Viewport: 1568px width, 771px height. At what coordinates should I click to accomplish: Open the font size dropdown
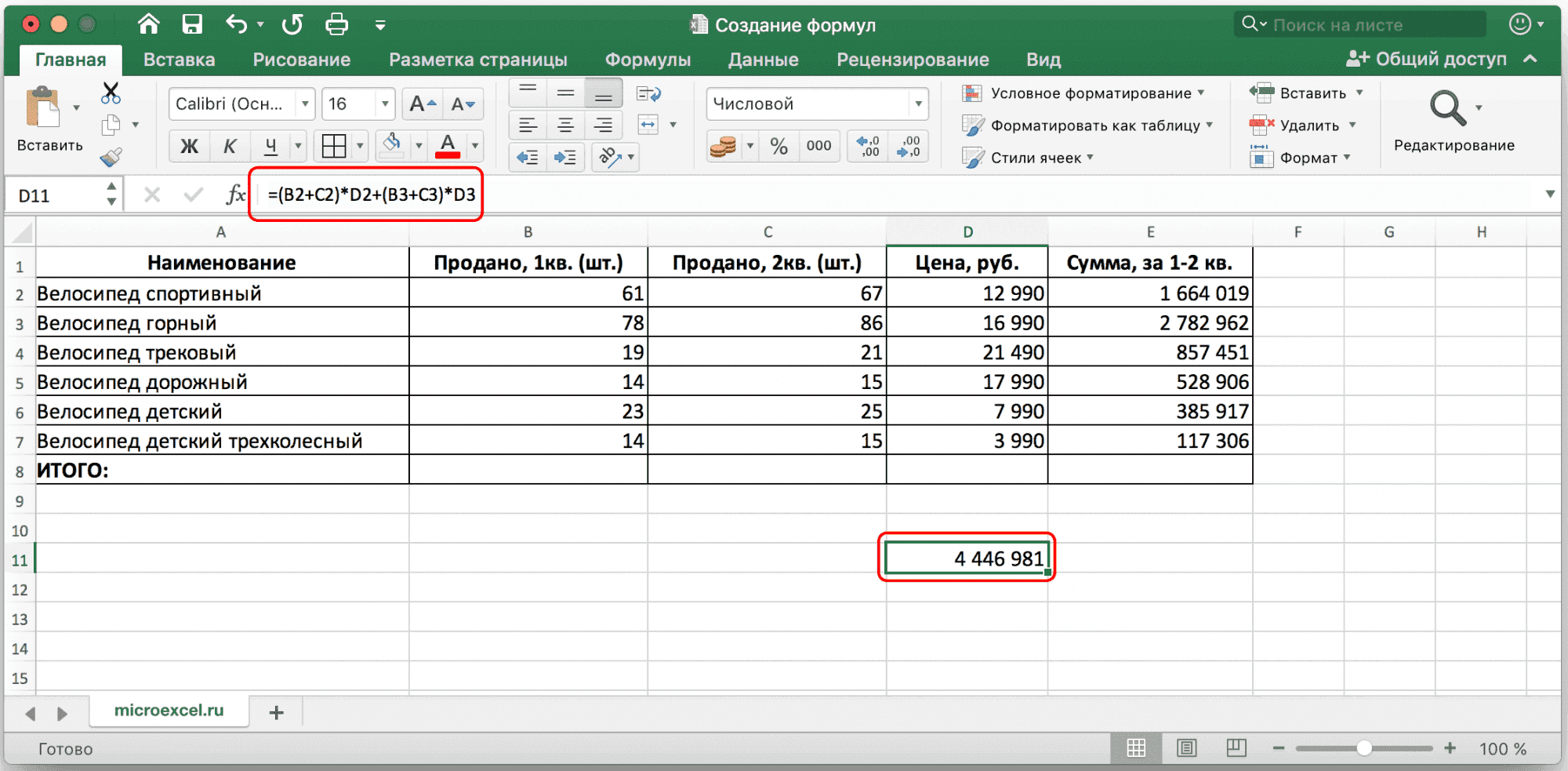point(383,104)
